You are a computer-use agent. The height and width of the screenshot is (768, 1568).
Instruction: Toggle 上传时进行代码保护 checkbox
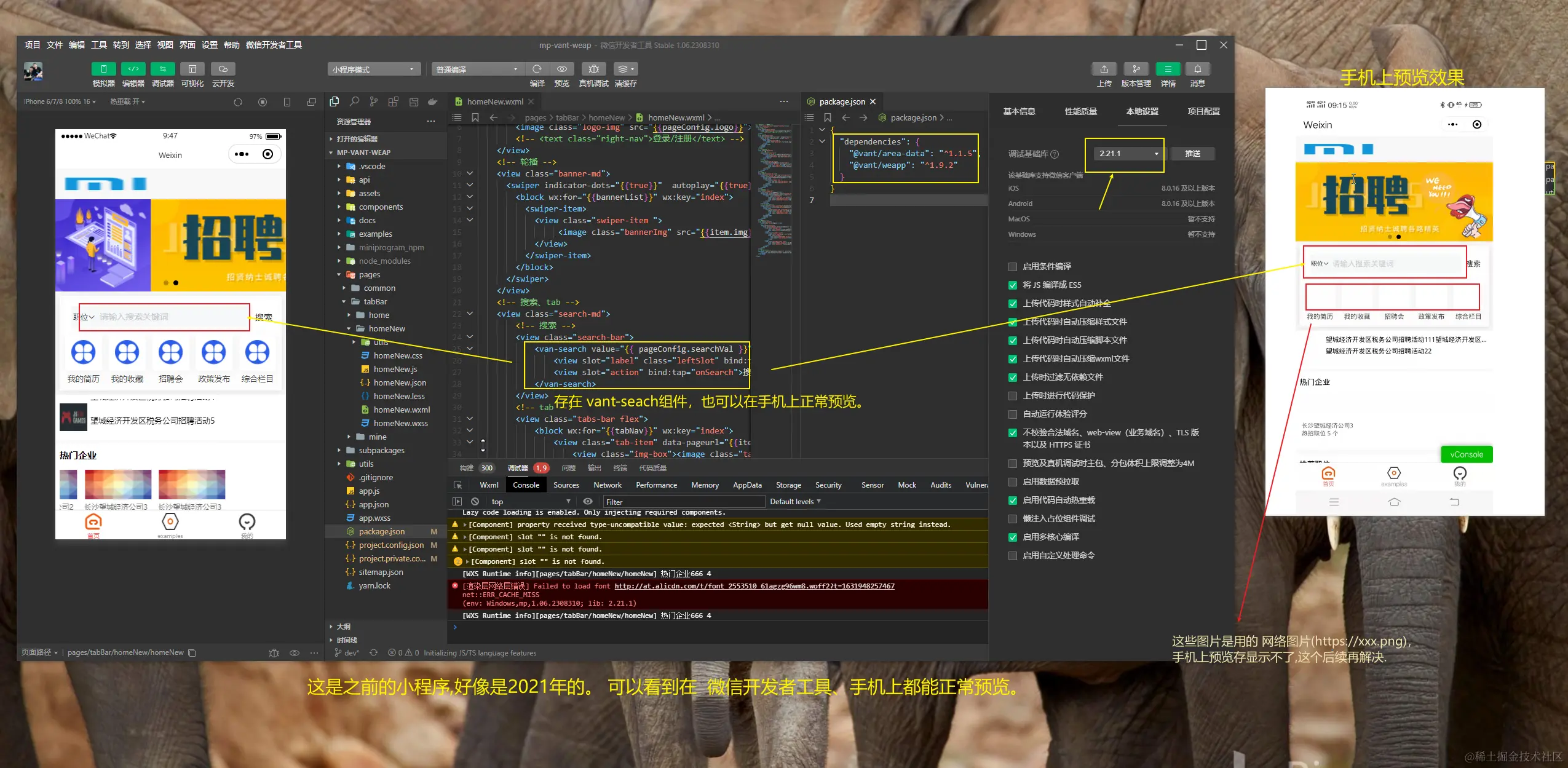click(1012, 395)
